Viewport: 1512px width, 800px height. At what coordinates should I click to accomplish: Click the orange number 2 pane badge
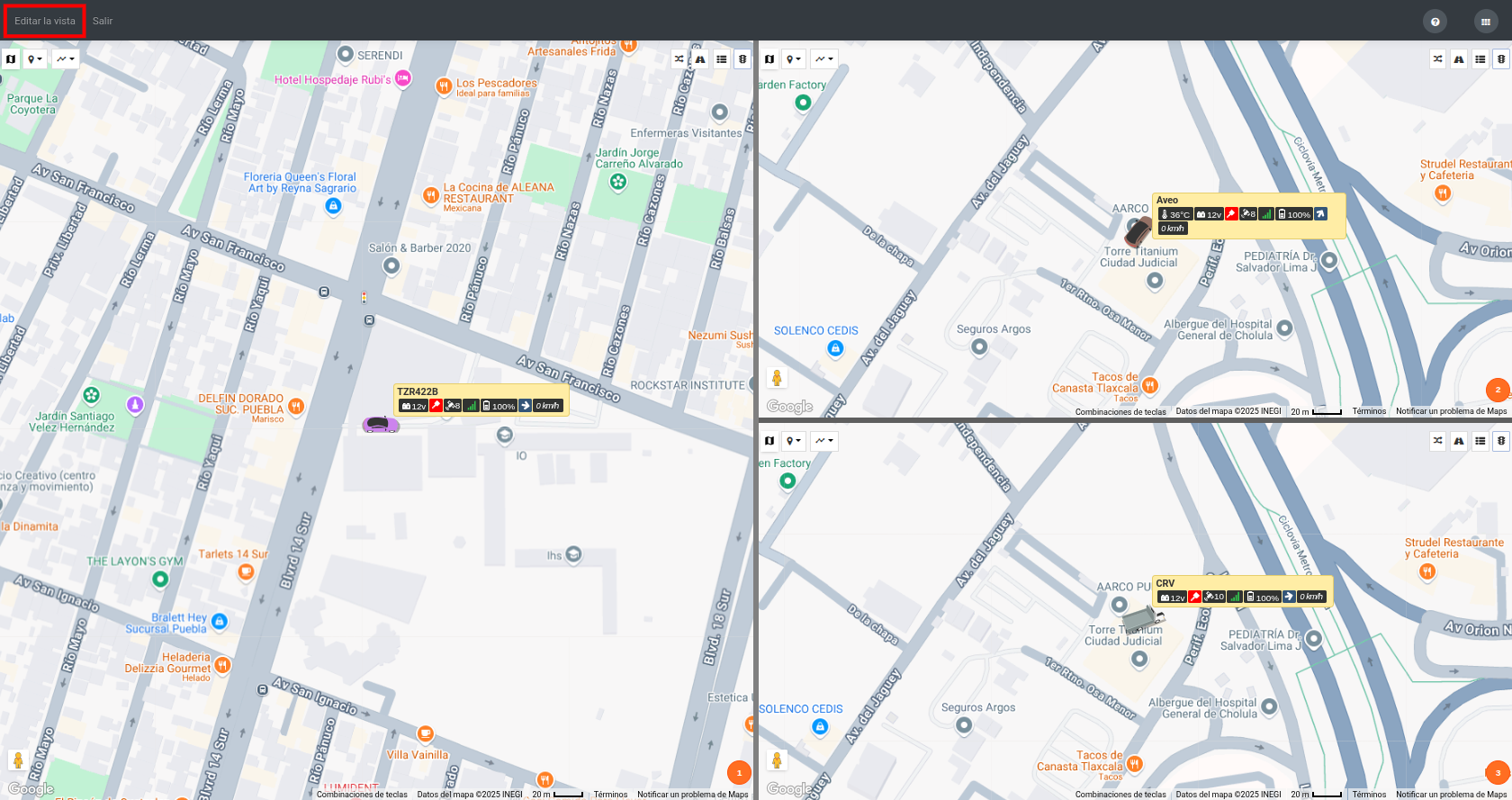point(1498,390)
